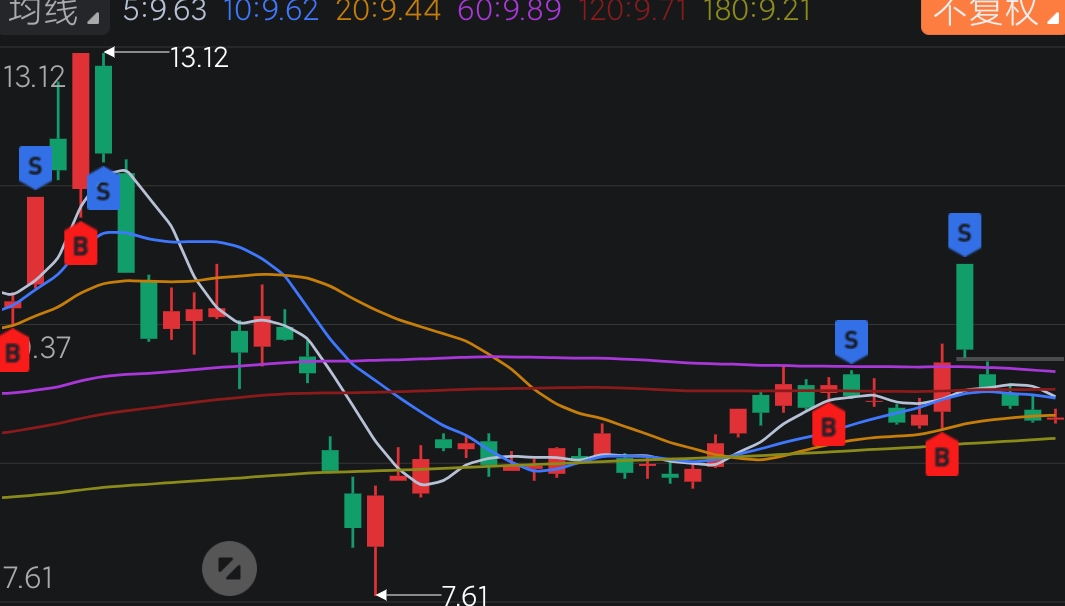The width and height of the screenshot is (1065, 606).
Task: Select the purple 60:9.89 moving average value
Action: (x=509, y=11)
